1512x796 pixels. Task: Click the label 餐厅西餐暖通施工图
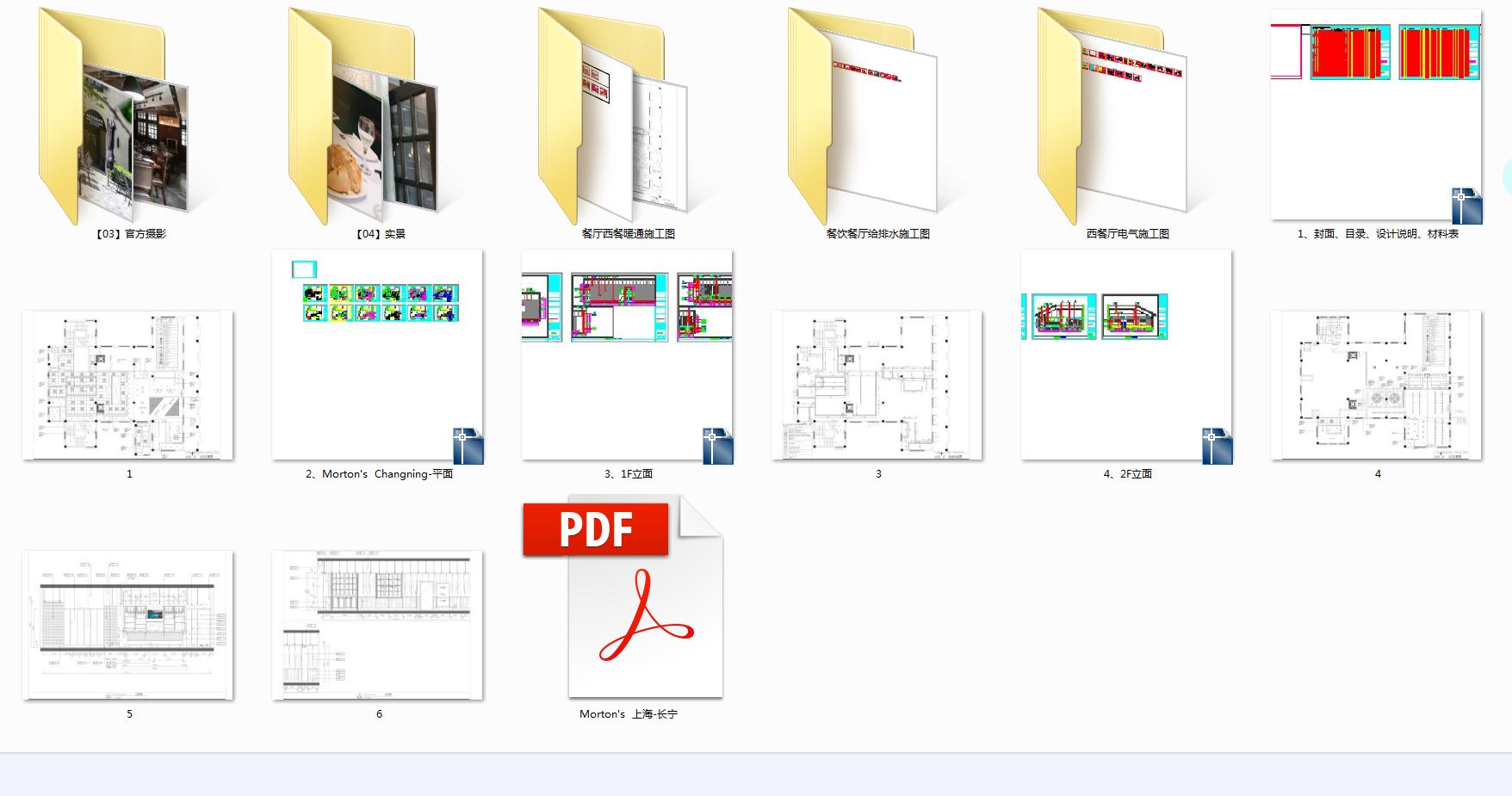click(629, 234)
